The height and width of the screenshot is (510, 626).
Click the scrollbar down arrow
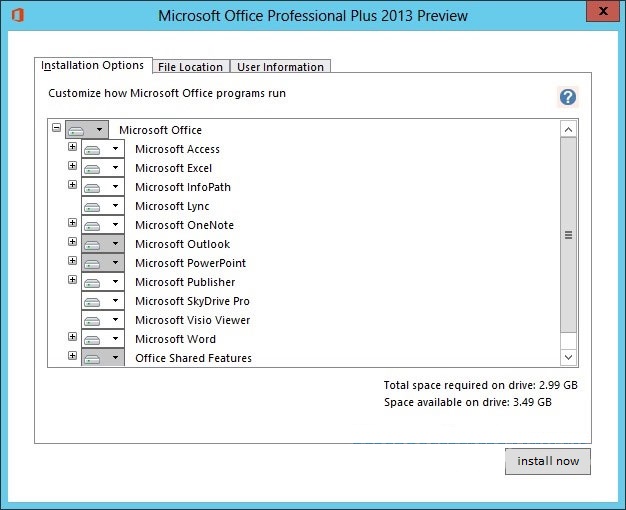click(x=568, y=357)
